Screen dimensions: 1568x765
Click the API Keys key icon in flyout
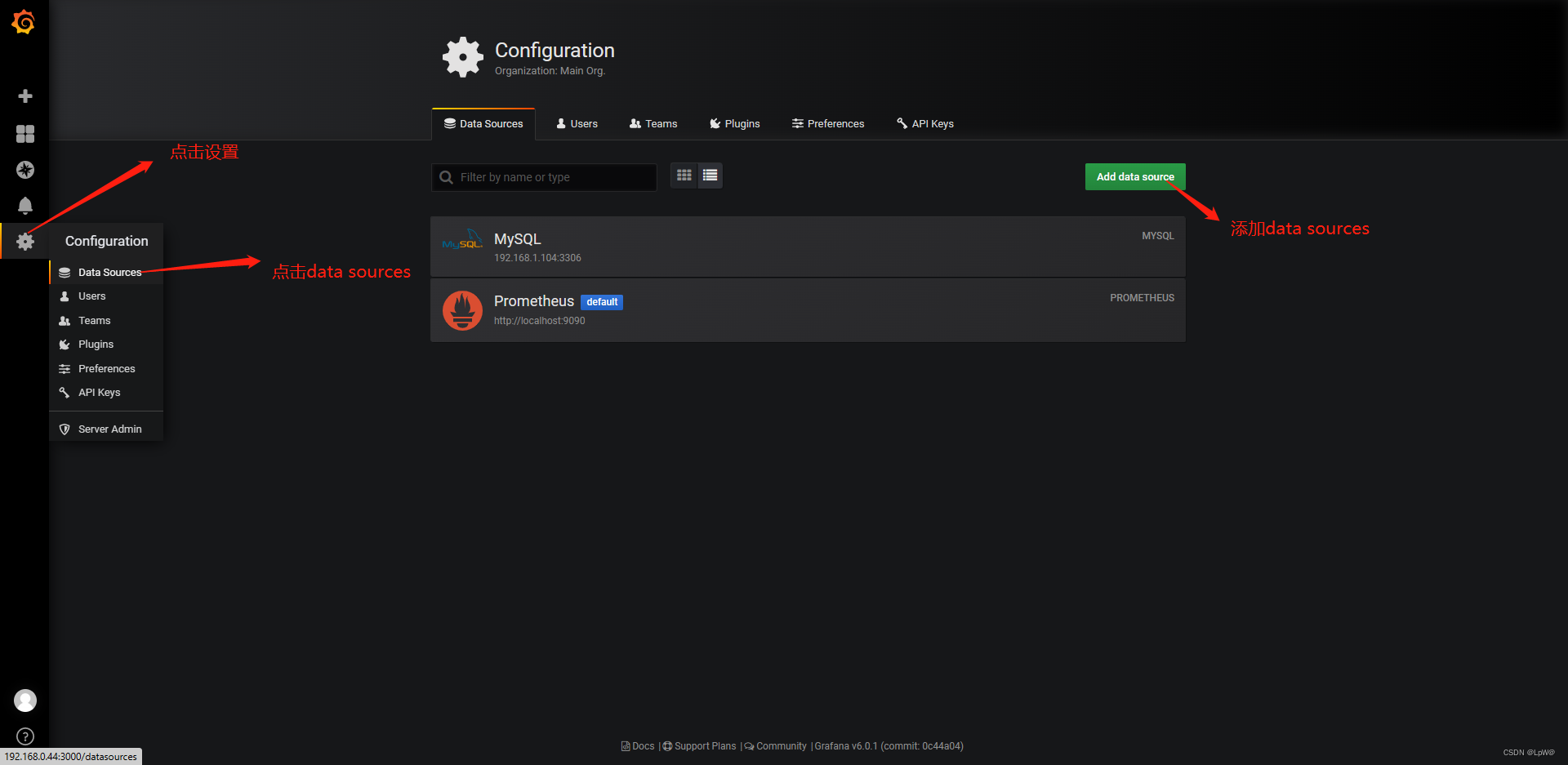pos(65,393)
